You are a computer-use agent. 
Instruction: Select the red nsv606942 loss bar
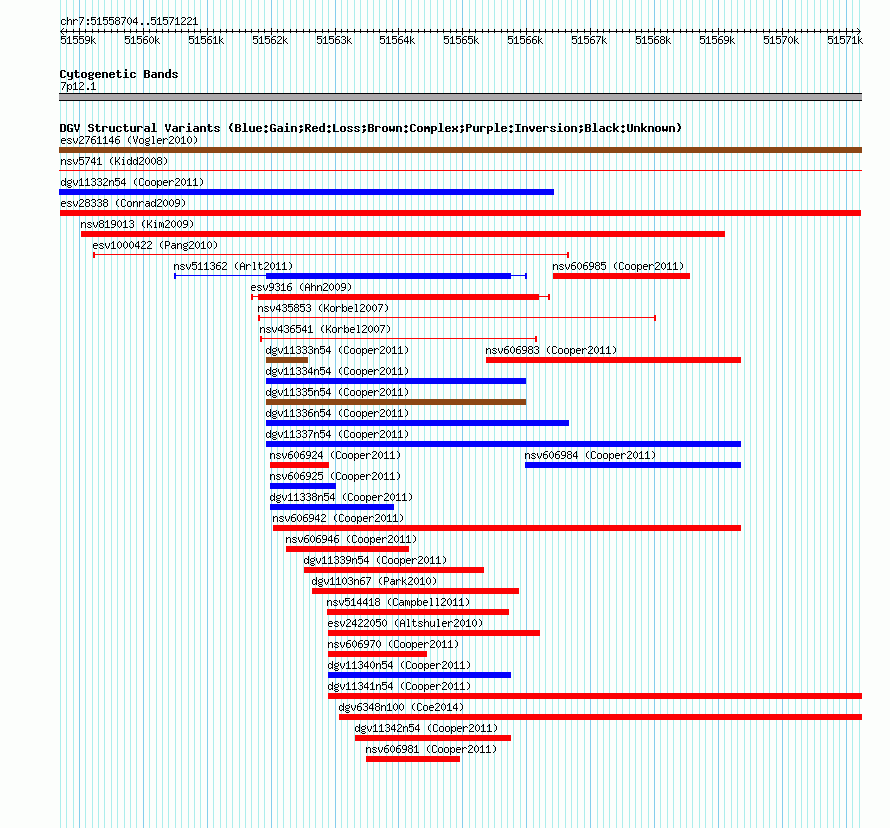pos(507,528)
